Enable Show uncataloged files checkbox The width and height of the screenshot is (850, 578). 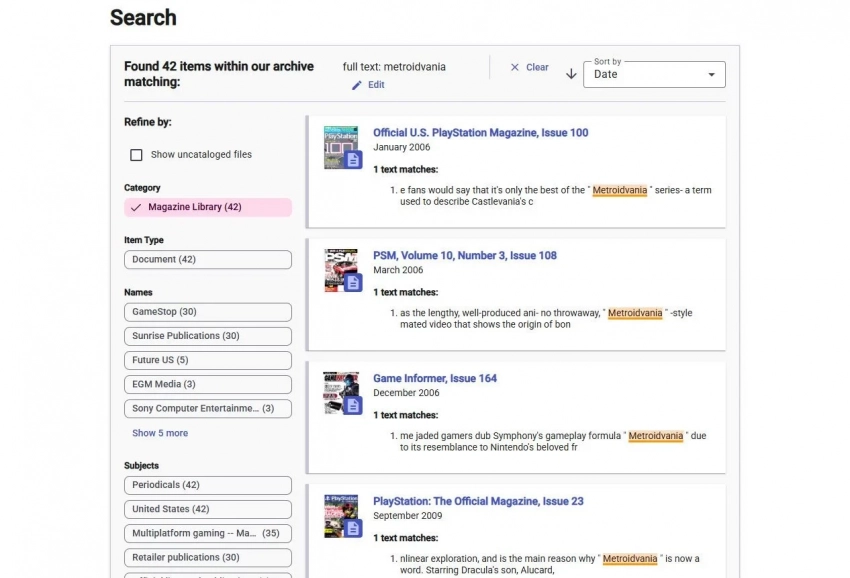point(136,155)
